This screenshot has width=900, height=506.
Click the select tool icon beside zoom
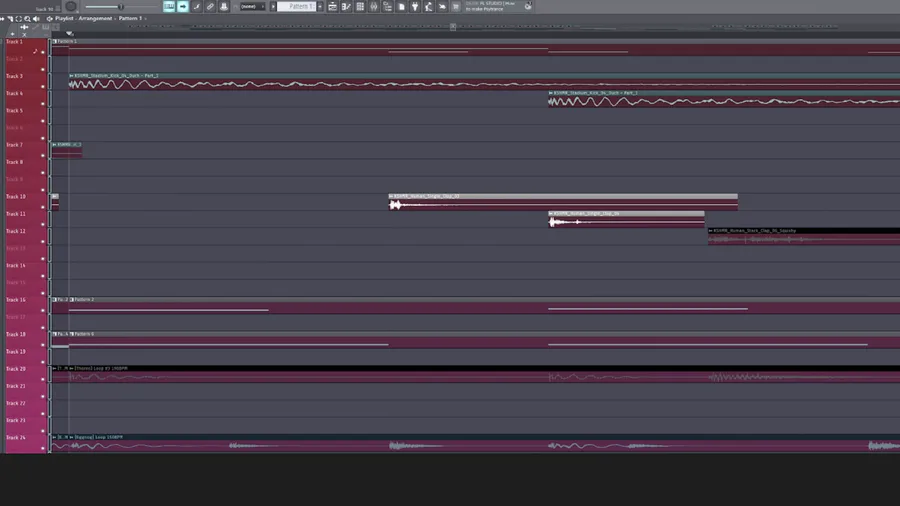click(x=18, y=18)
